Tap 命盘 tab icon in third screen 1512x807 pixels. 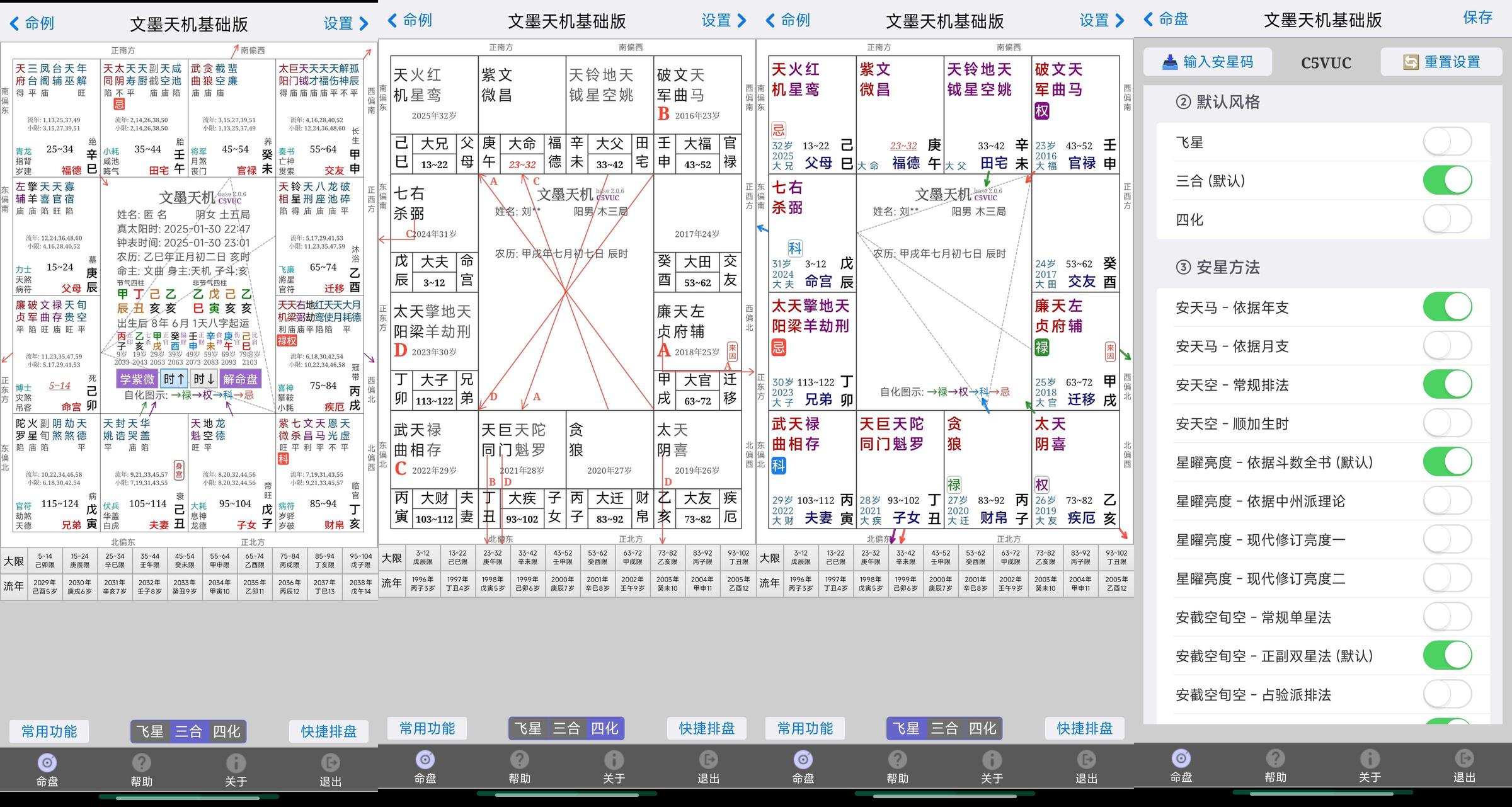(x=803, y=760)
